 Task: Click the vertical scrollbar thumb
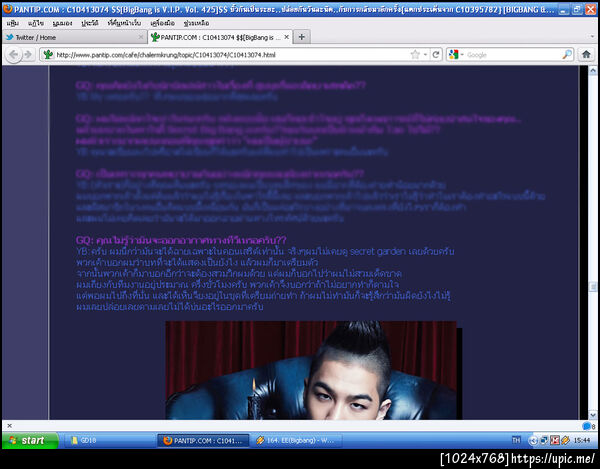click(593, 287)
